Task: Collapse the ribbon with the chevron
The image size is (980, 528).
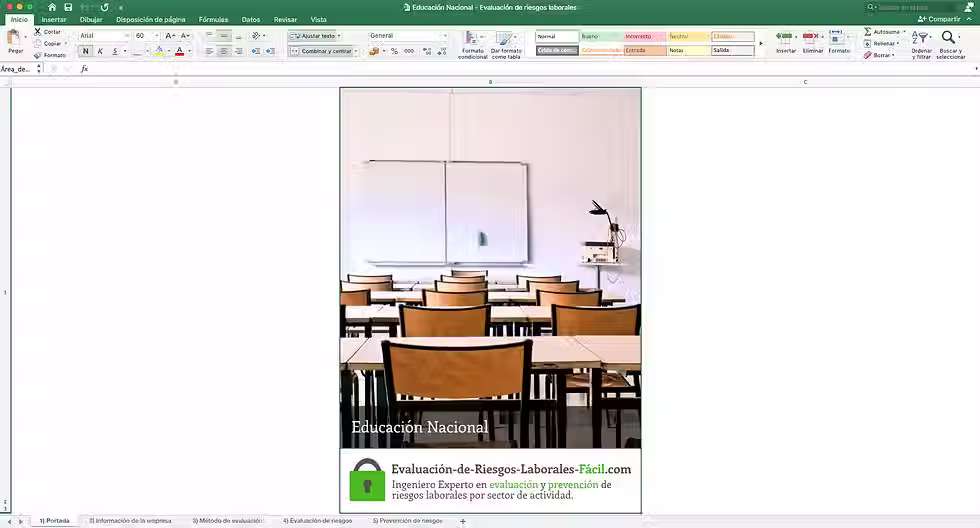Action: point(969,19)
